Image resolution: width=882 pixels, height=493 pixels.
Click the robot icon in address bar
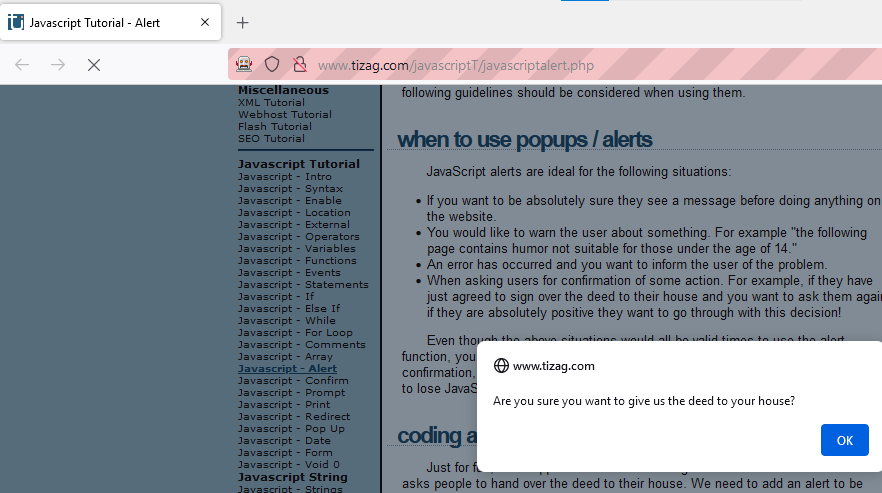(x=244, y=65)
